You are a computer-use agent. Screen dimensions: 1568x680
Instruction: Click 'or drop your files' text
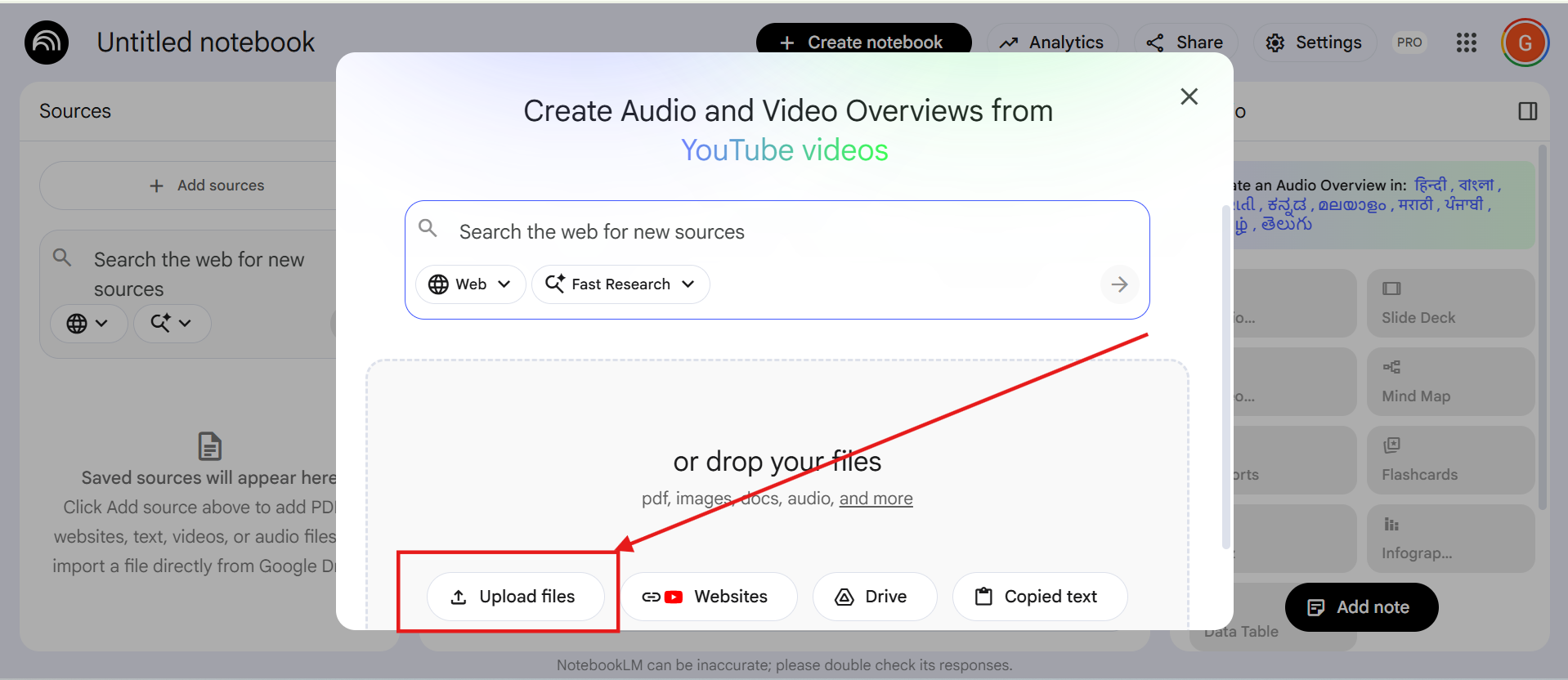click(777, 462)
